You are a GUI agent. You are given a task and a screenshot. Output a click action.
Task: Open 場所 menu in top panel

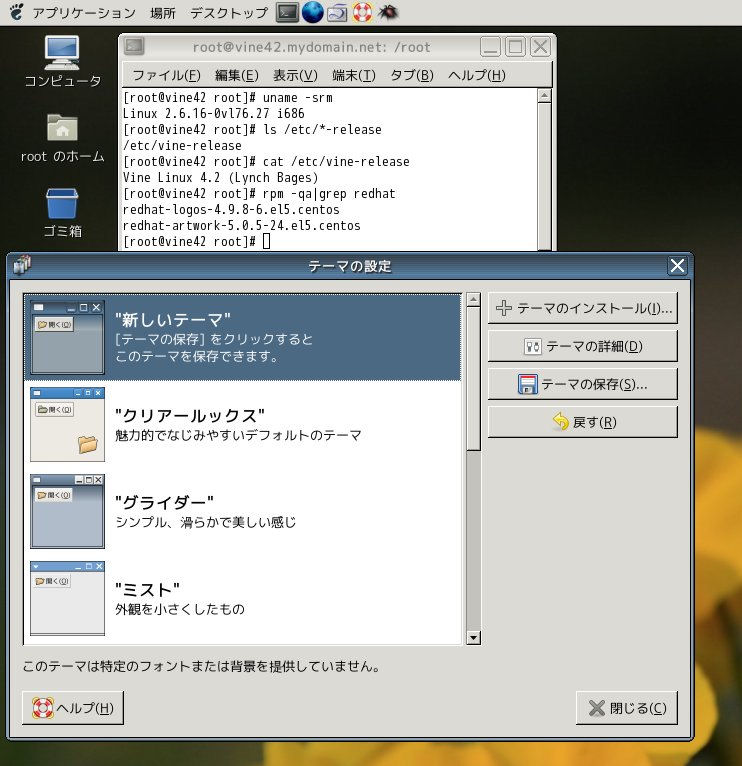coord(163,13)
